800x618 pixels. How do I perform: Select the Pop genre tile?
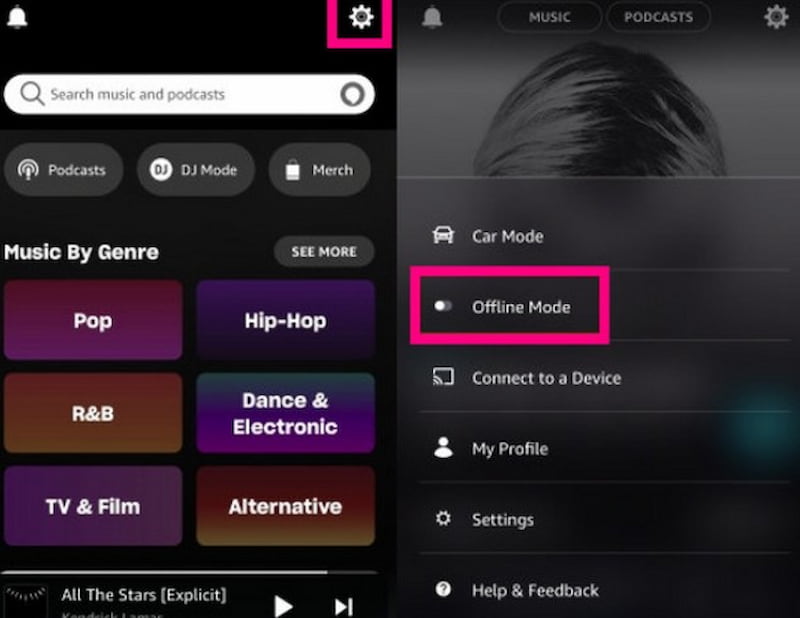[x=93, y=320]
